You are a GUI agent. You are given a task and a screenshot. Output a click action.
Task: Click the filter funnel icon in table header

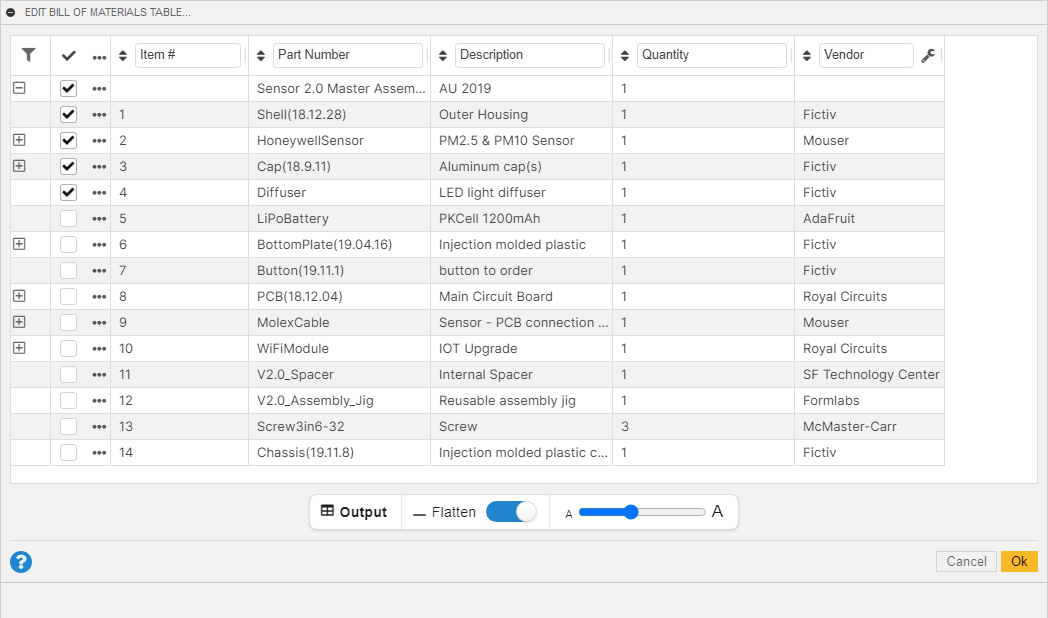point(29,55)
